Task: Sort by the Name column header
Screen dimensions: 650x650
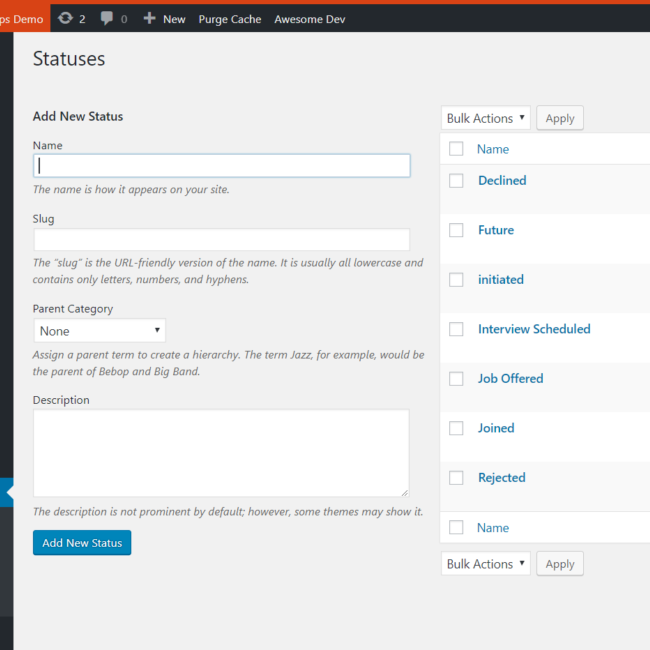Action: point(492,149)
